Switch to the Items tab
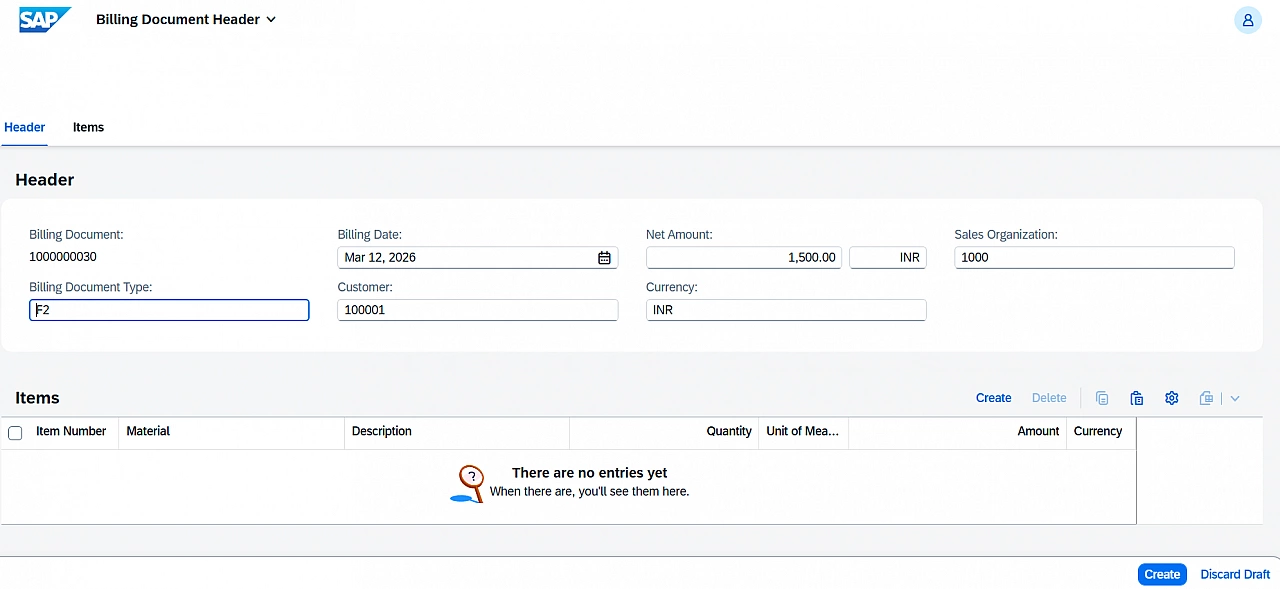Viewport: 1280px width, 589px height. [x=88, y=127]
